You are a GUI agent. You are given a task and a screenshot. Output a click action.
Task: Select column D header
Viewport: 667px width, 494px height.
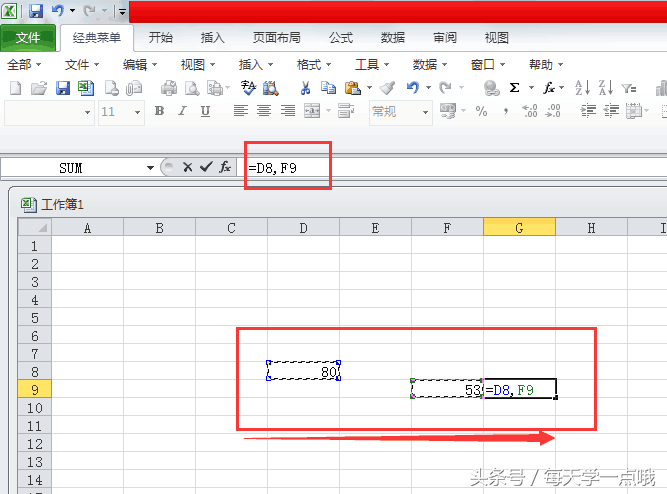click(303, 228)
